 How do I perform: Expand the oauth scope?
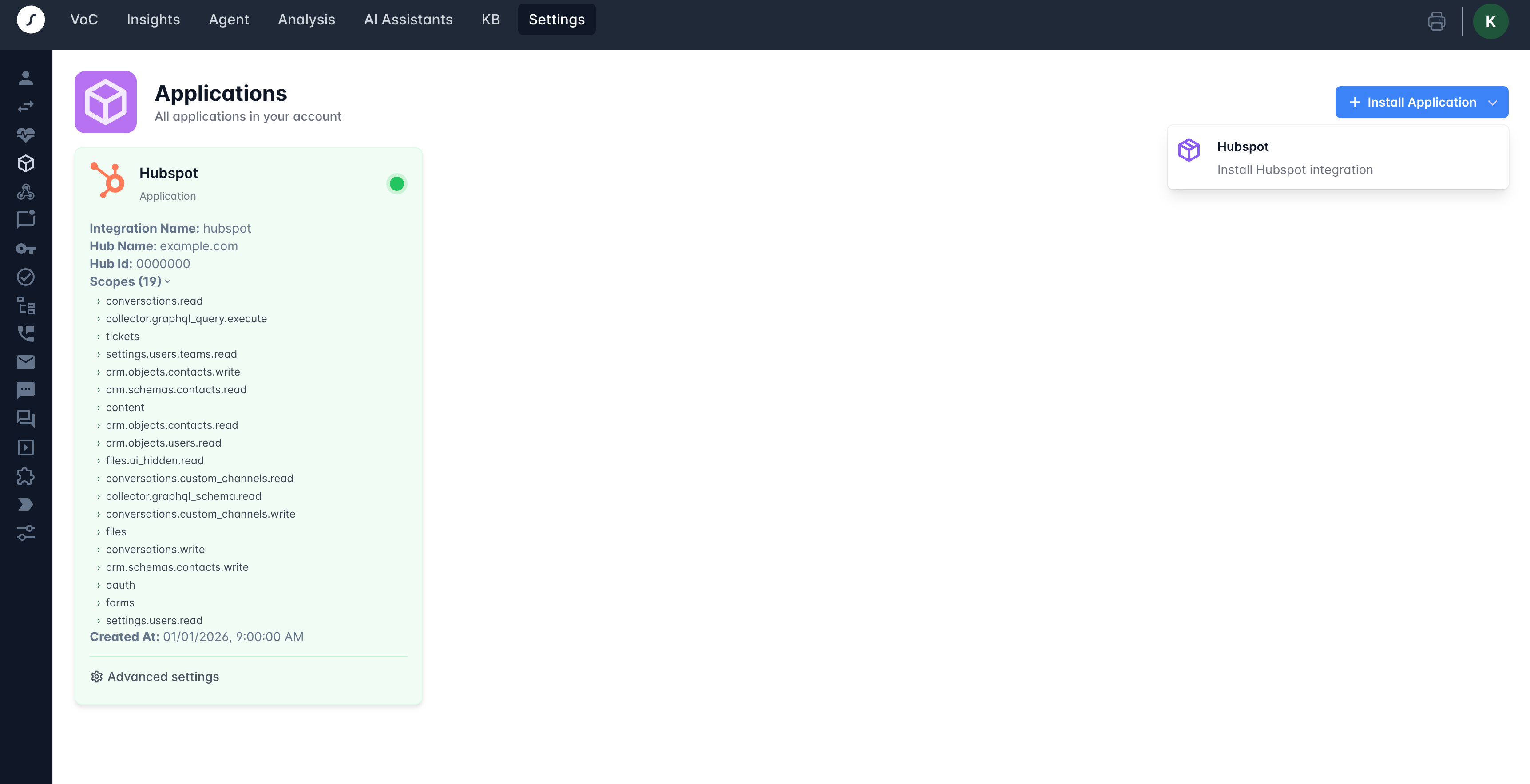pos(116,585)
